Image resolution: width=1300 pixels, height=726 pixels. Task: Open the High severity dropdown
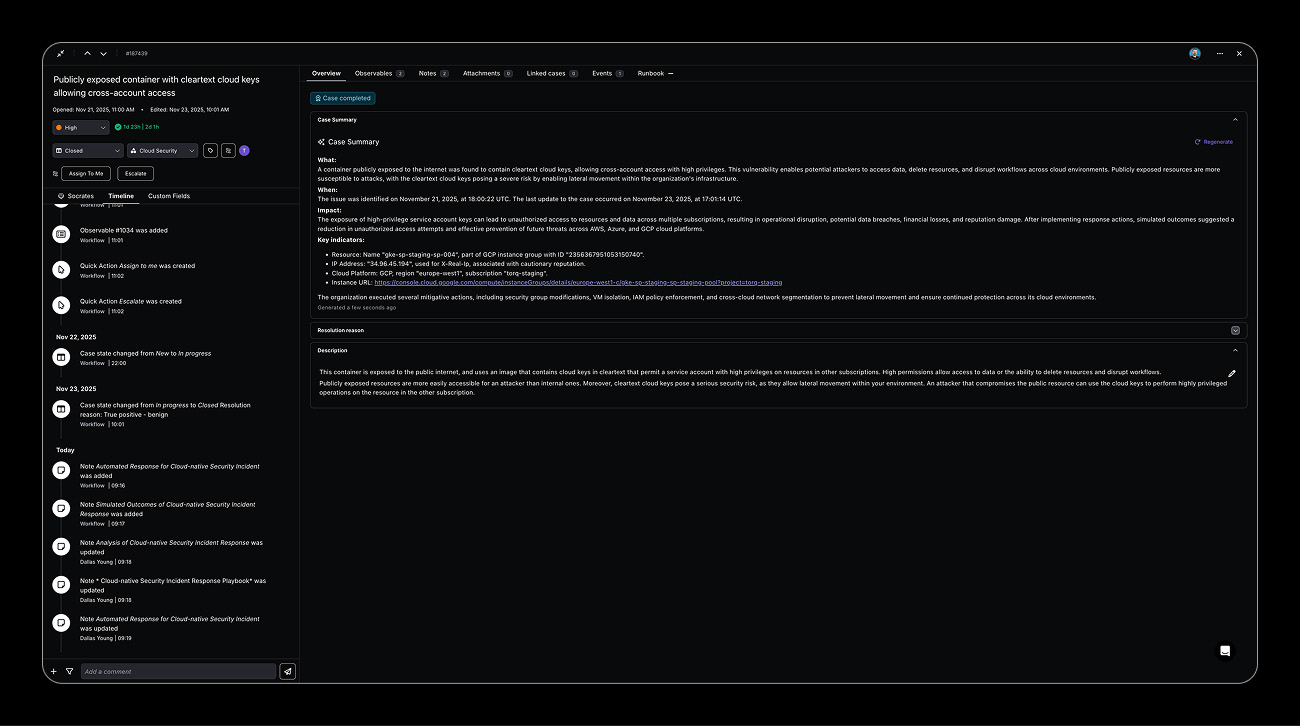pos(81,128)
